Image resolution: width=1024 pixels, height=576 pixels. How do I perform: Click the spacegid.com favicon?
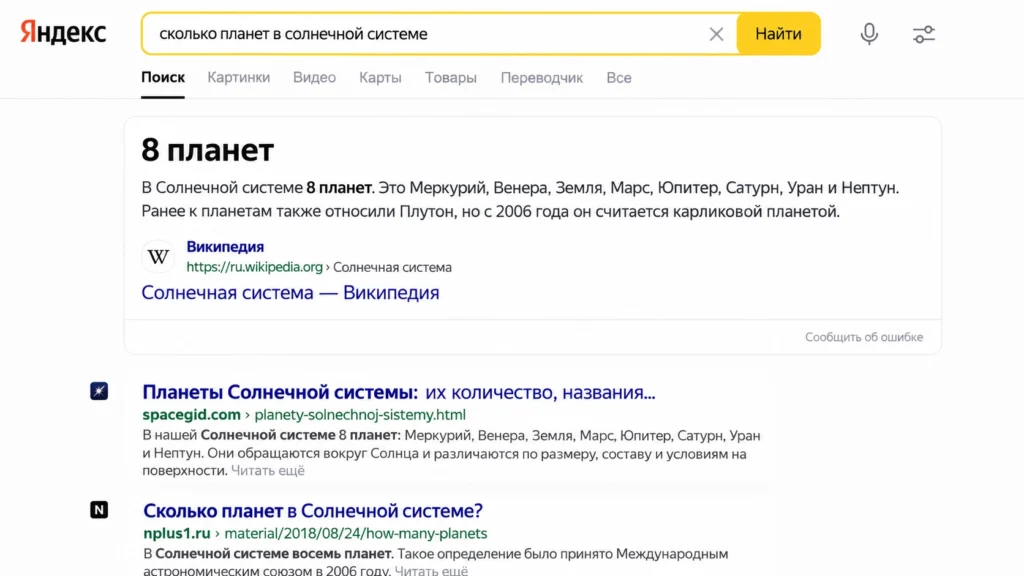[x=99, y=391]
